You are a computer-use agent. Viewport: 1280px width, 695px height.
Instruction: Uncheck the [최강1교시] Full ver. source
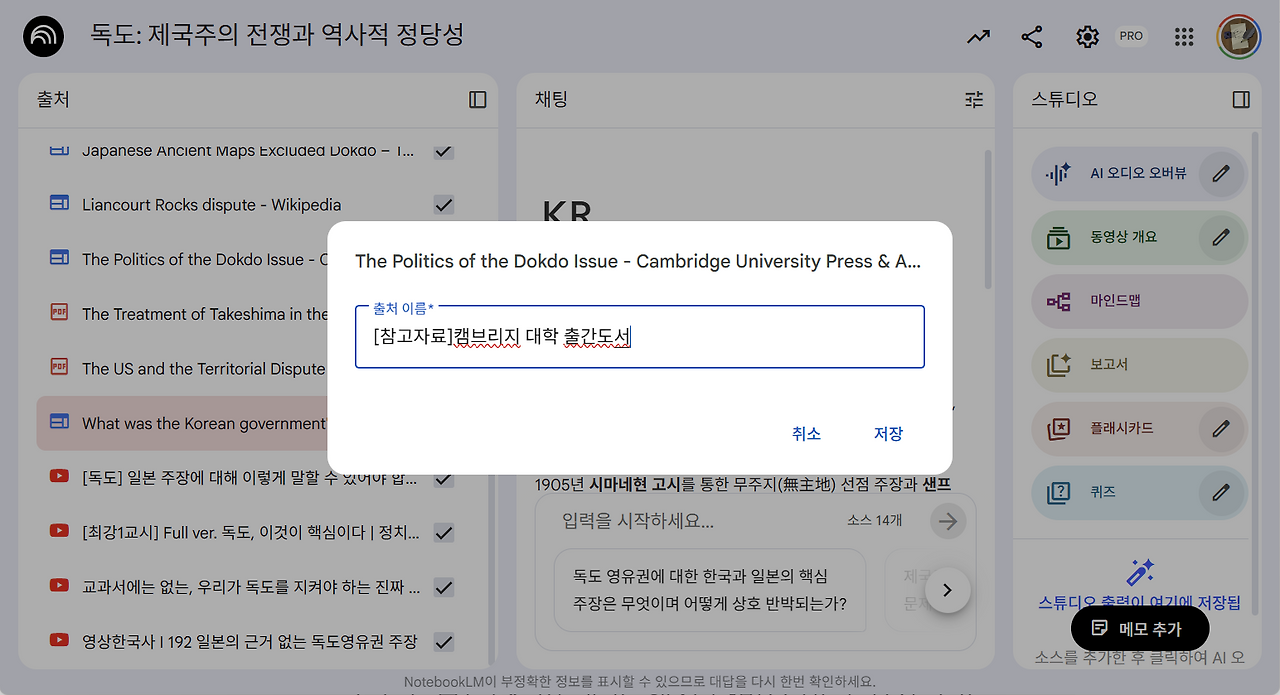(444, 532)
